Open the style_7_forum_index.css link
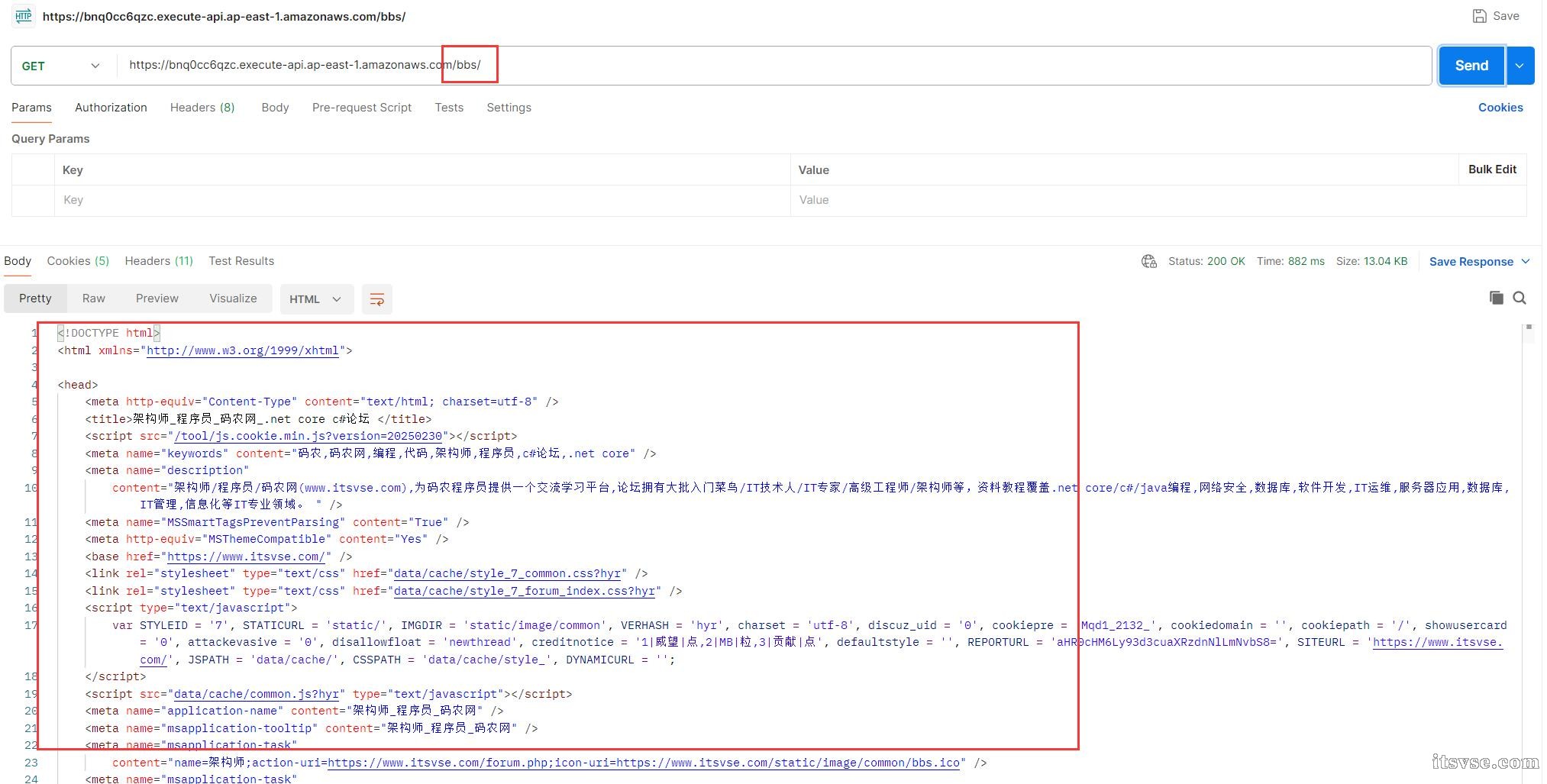The image size is (1547, 784). pyautogui.click(x=525, y=591)
